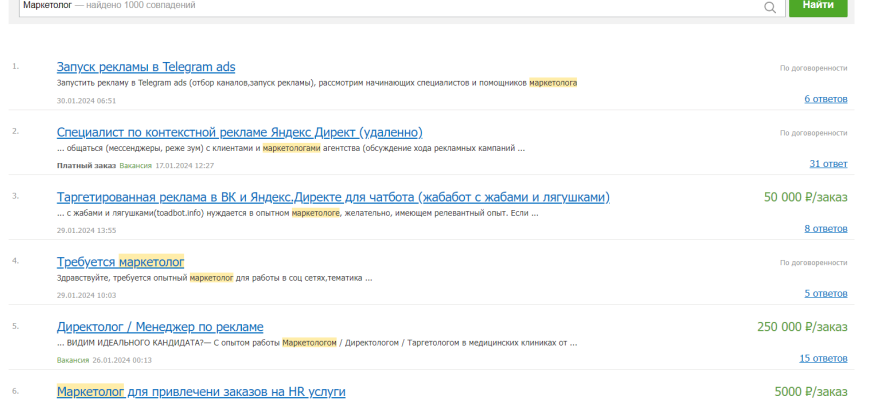The height and width of the screenshot is (400, 870).
Task: View 31 ответ on Яндекс Директ job
Action: pyautogui.click(x=828, y=164)
